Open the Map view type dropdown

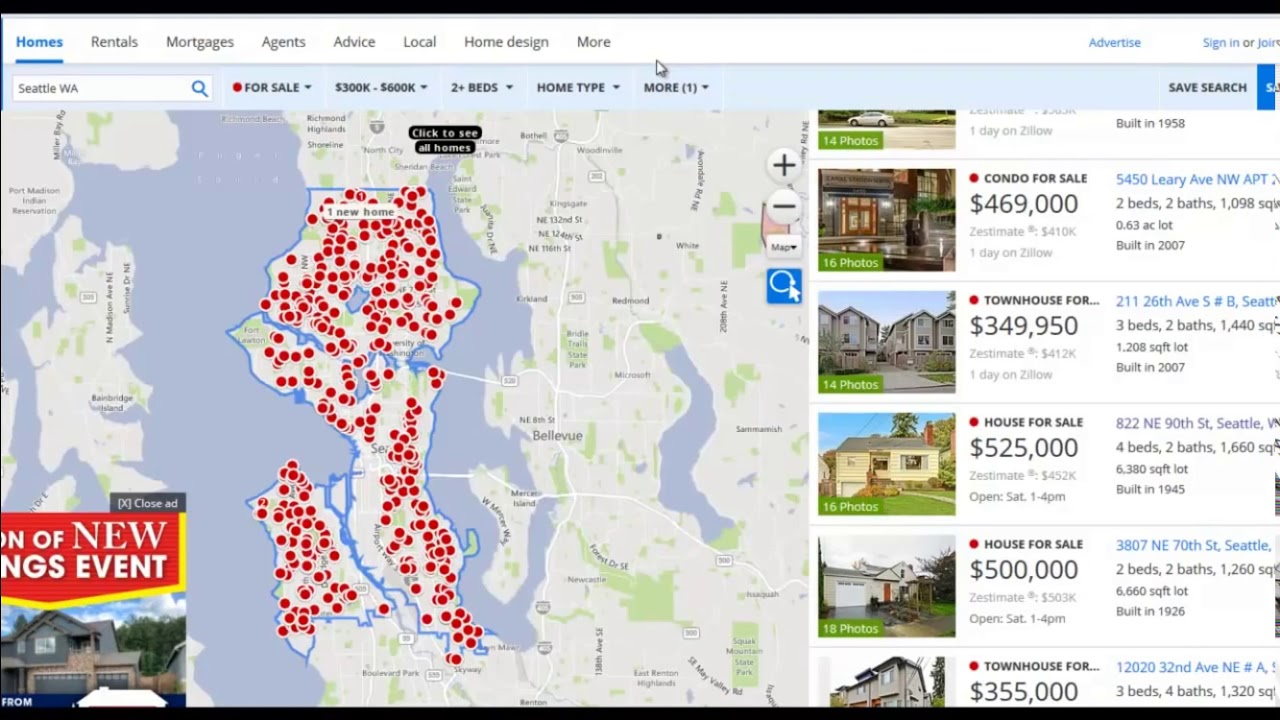(784, 247)
